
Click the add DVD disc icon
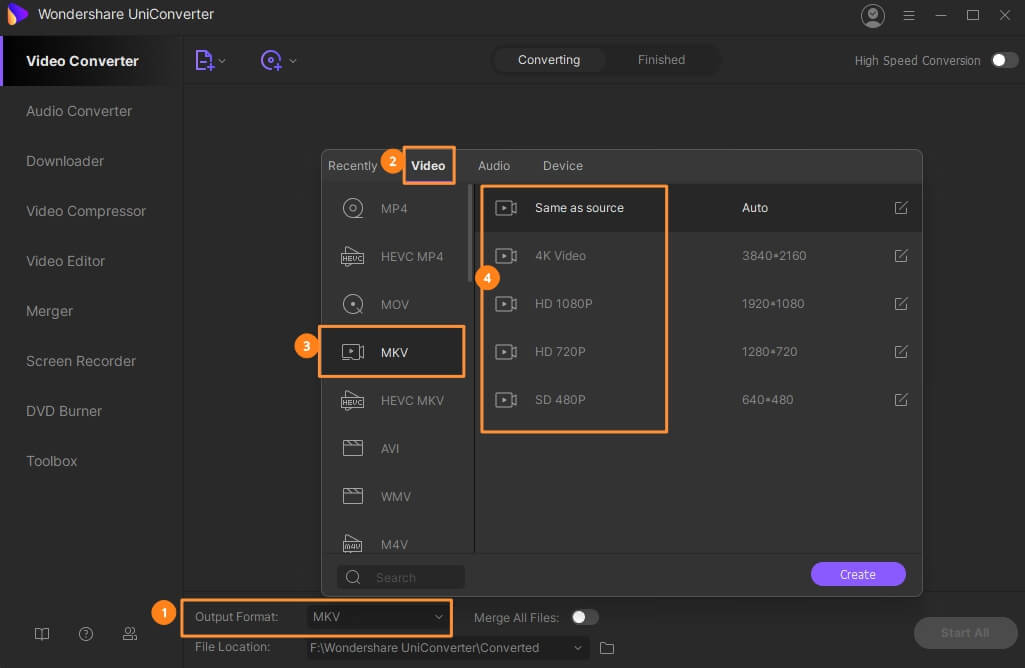[x=271, y=60]
